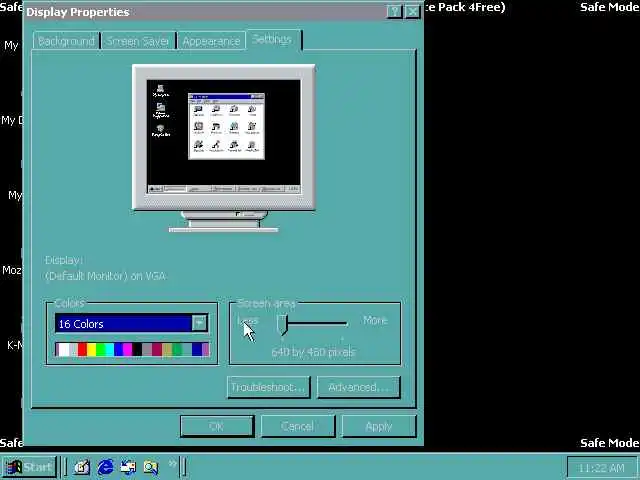Screen dimensions: 640x480
Task: Click Cancel in Display Properties
Action: [298, 427]
